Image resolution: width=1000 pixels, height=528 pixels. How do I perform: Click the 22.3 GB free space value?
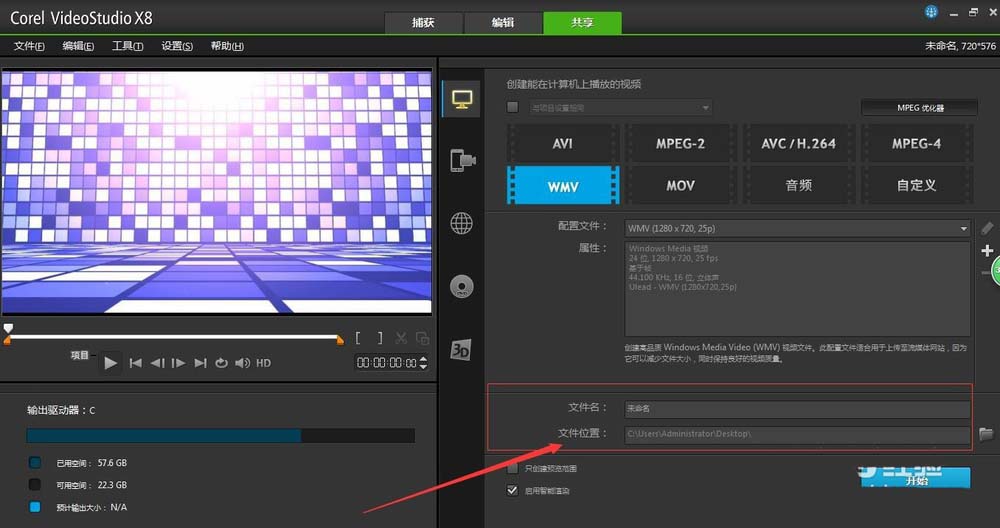click(112, 485)
